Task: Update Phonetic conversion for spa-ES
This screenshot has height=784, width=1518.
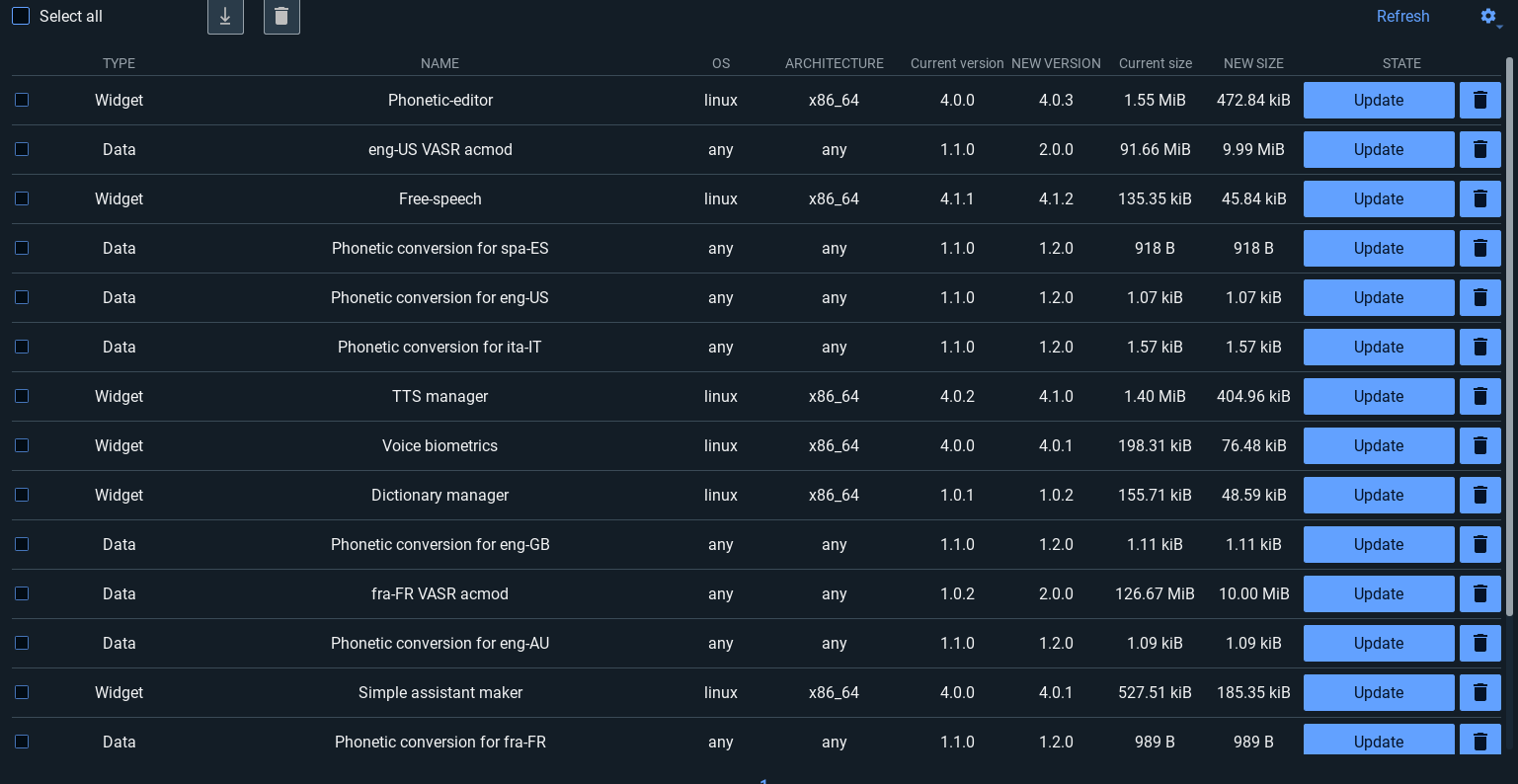Action: click(1378, 249)
